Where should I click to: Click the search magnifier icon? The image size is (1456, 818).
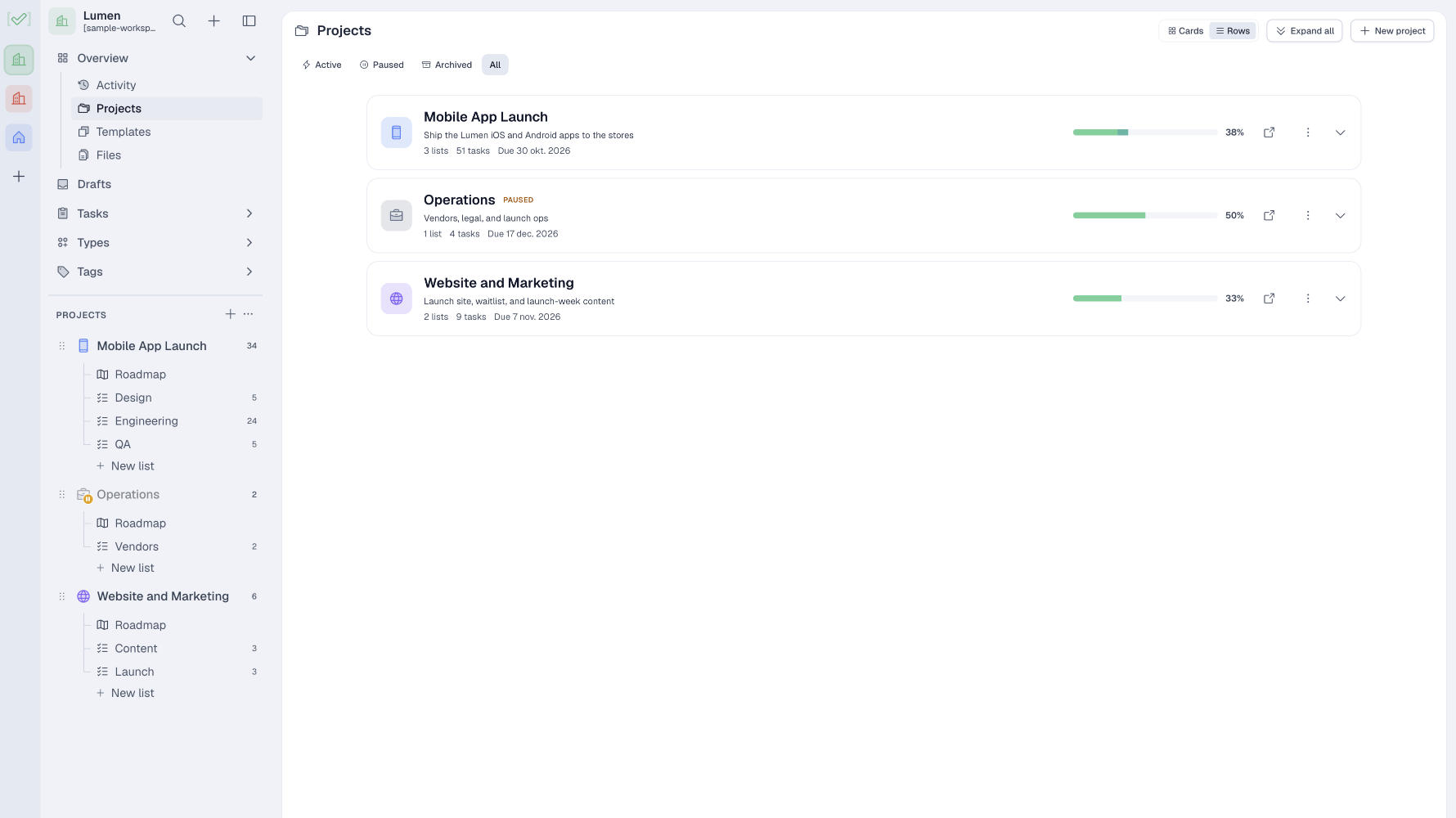179,21
